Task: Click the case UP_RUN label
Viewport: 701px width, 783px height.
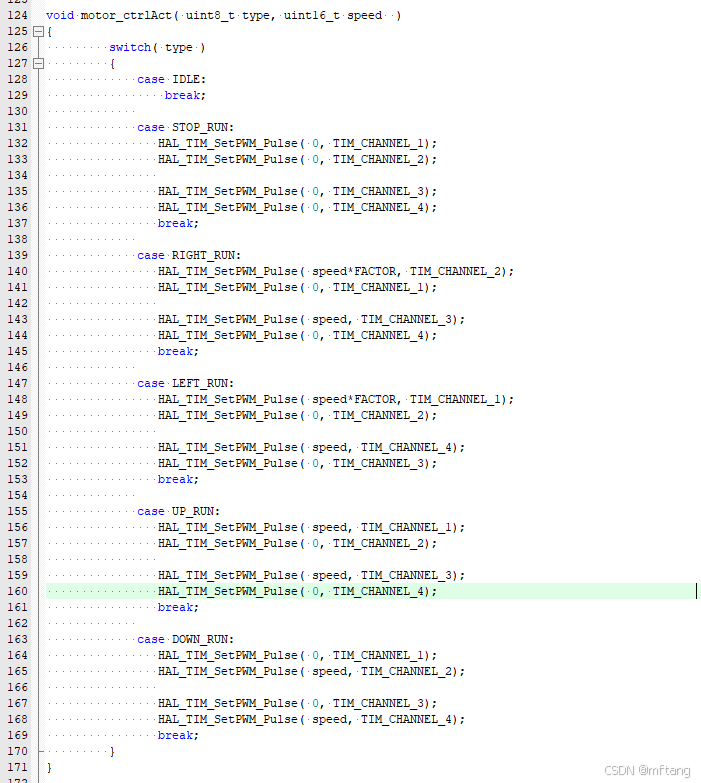Action: (179, 511)
